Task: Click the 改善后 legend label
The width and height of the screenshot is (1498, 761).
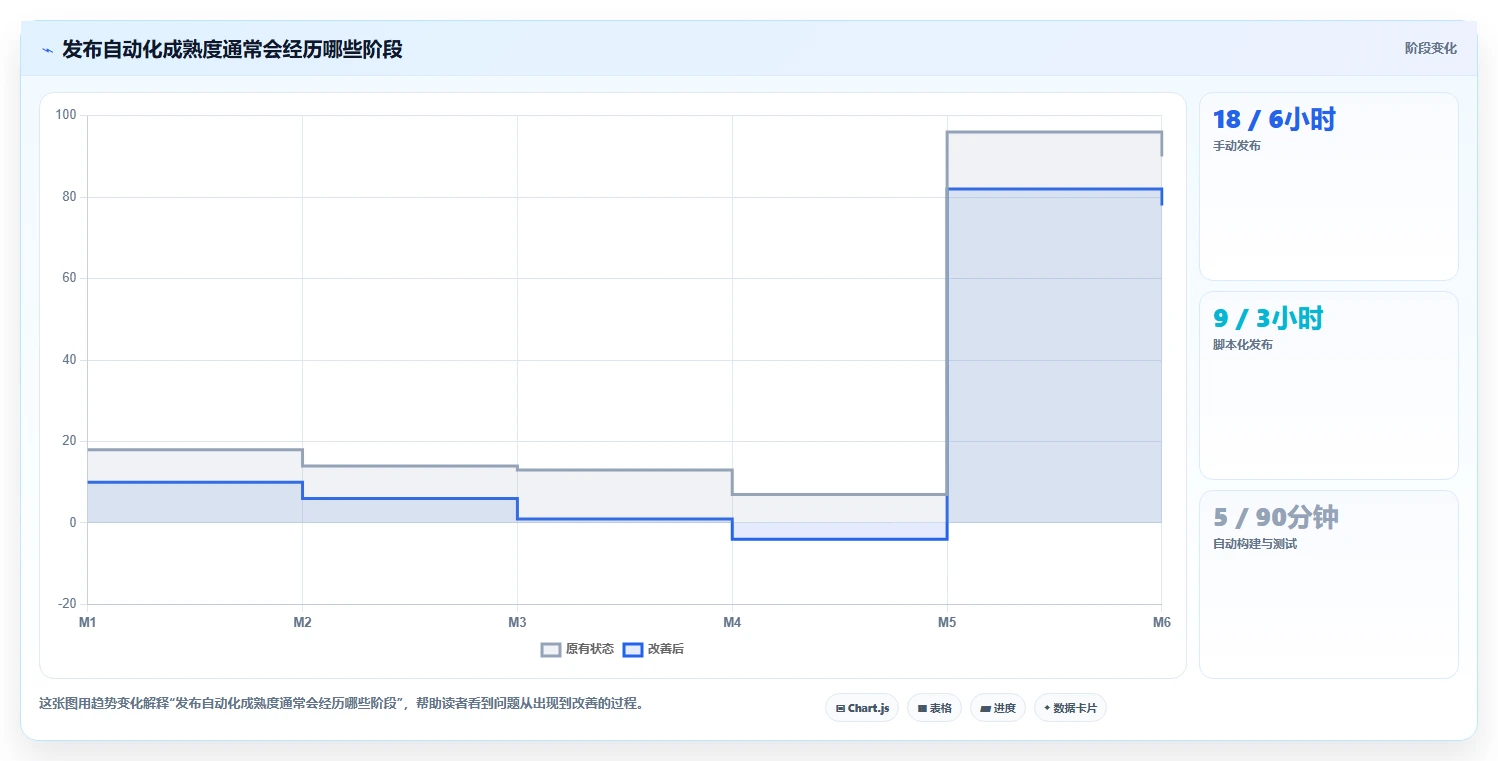Action: (x=666, y=649)
